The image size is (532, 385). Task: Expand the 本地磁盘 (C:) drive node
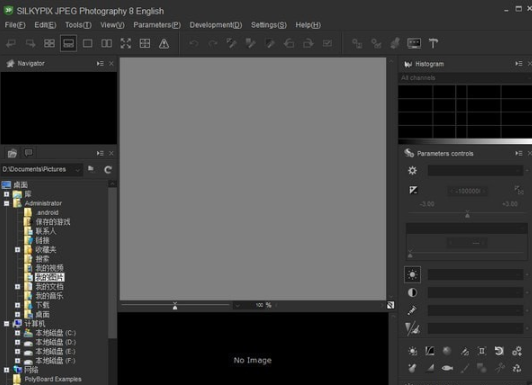tap(18, 333)
